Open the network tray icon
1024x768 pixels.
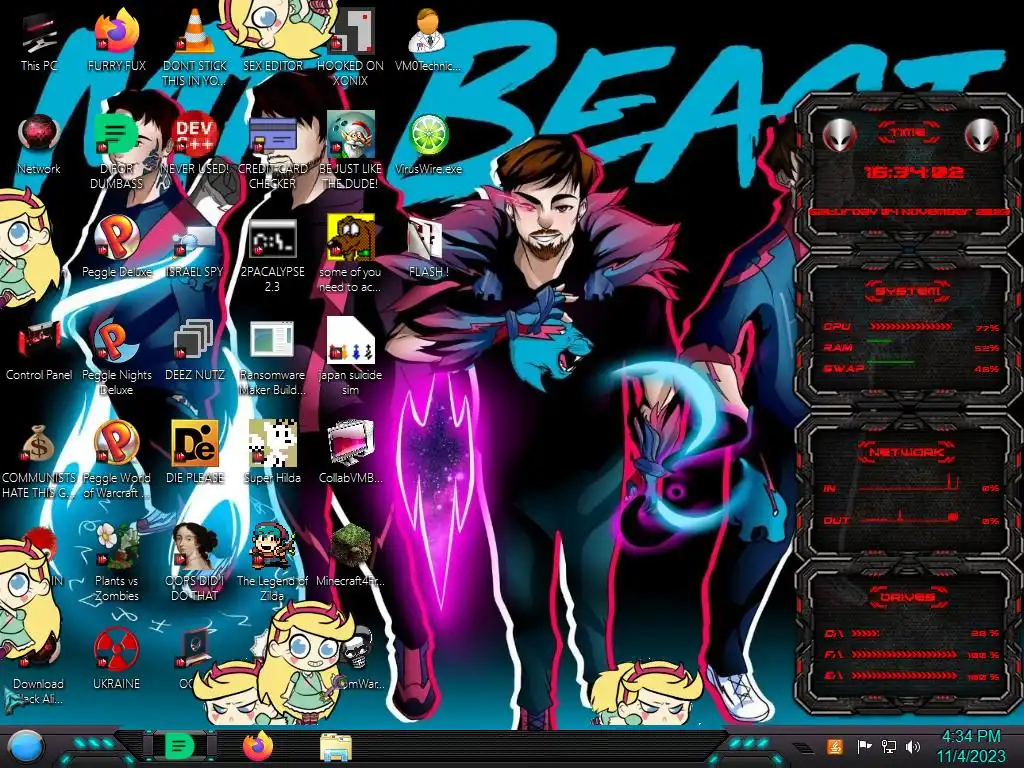(889, 746)
